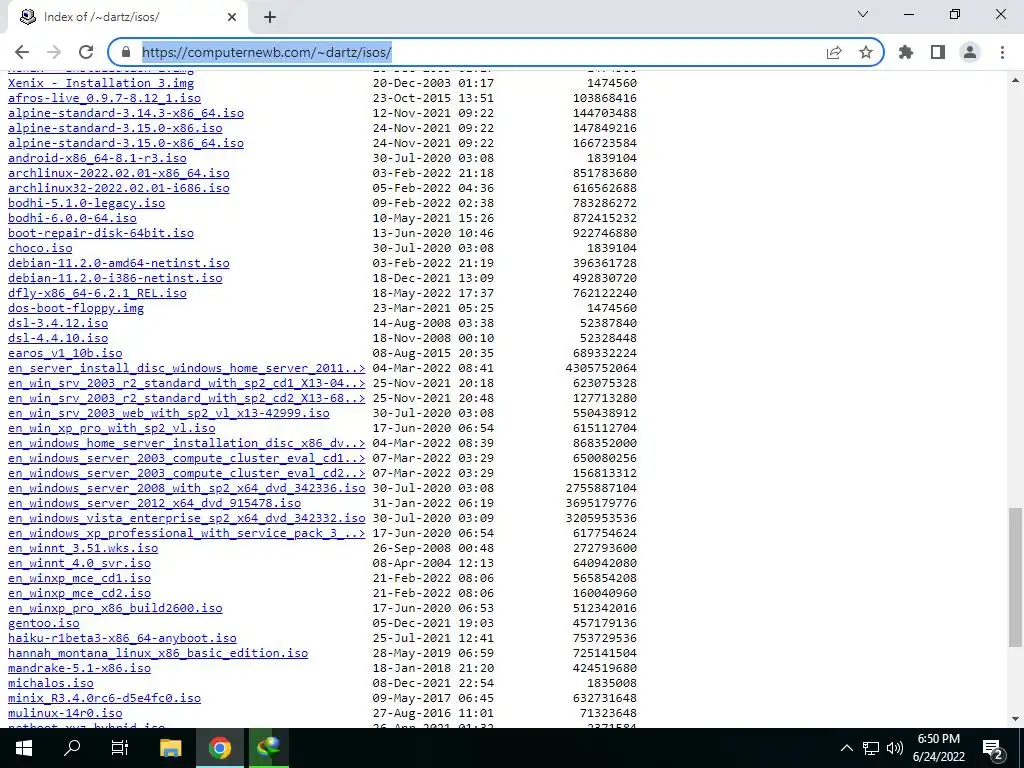Open the taskbar clock showing 6:50 PM
This screenshot has width=1024, height=768.
tap(938, 748)
